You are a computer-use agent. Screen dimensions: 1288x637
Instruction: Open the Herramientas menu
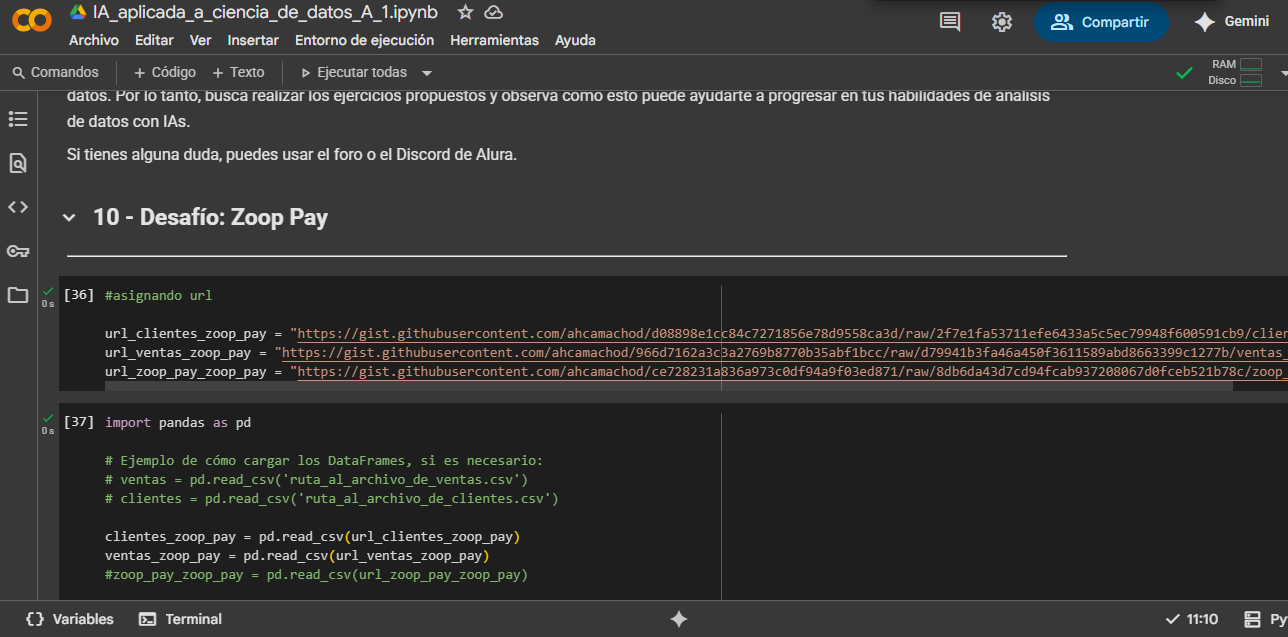point(494,40)
